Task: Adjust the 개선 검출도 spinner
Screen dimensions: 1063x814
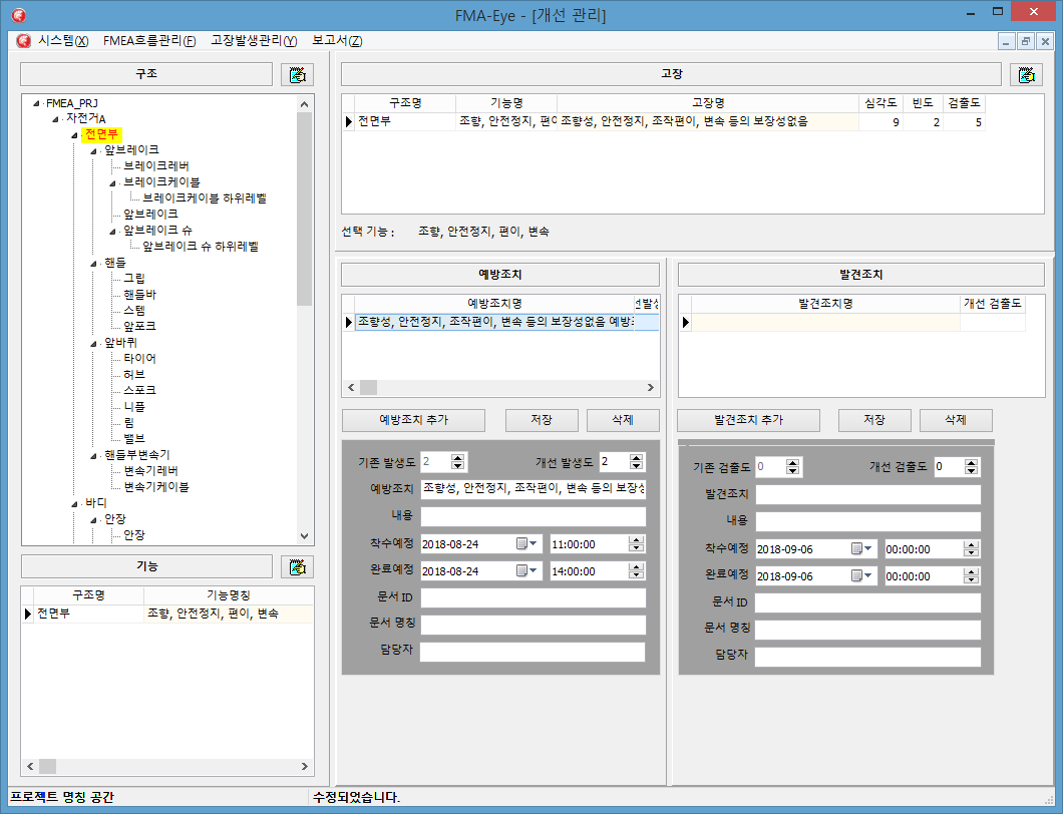Action: (971, 466)
